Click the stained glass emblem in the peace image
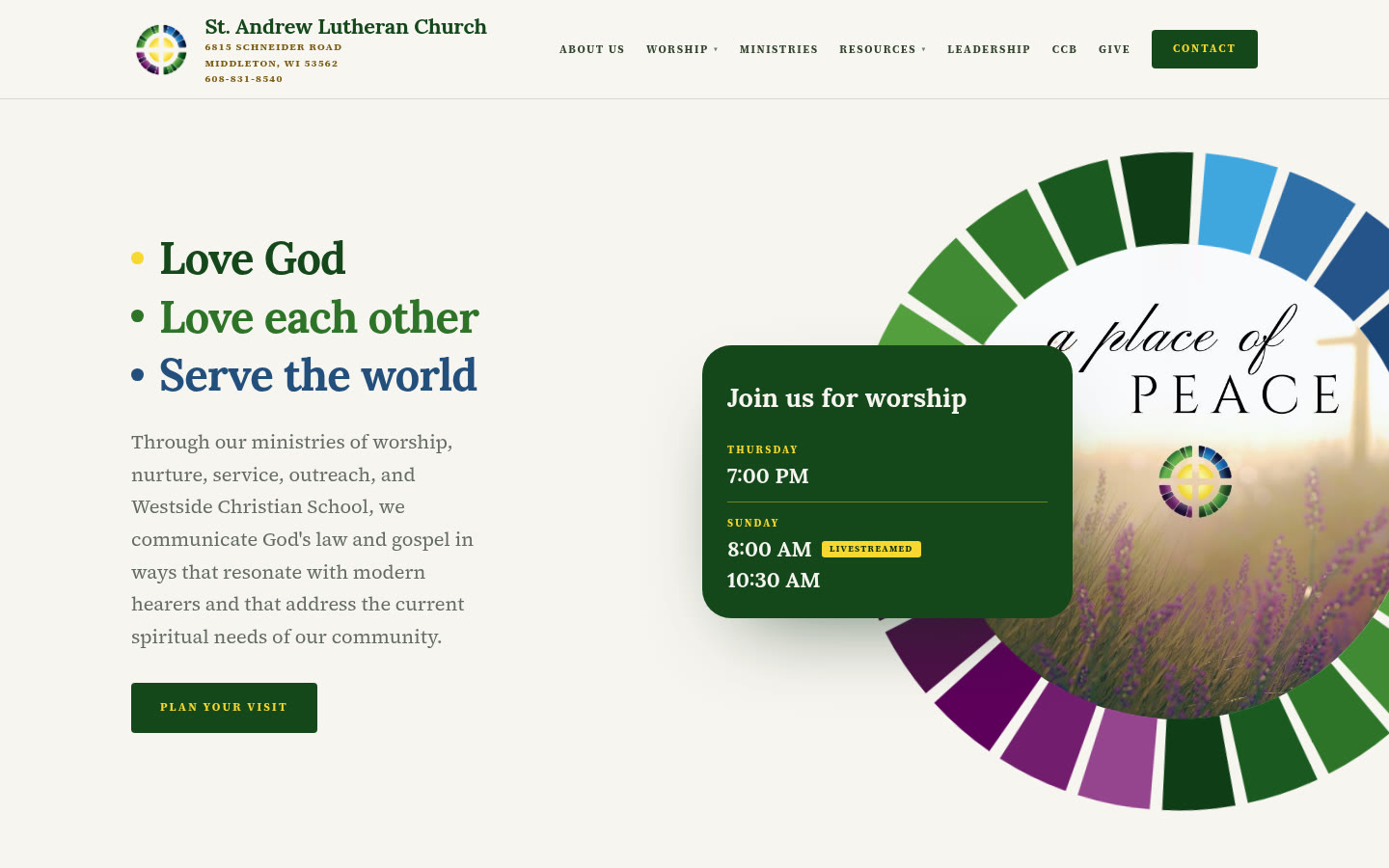 pyautogui.click(x=1195, y=481)
